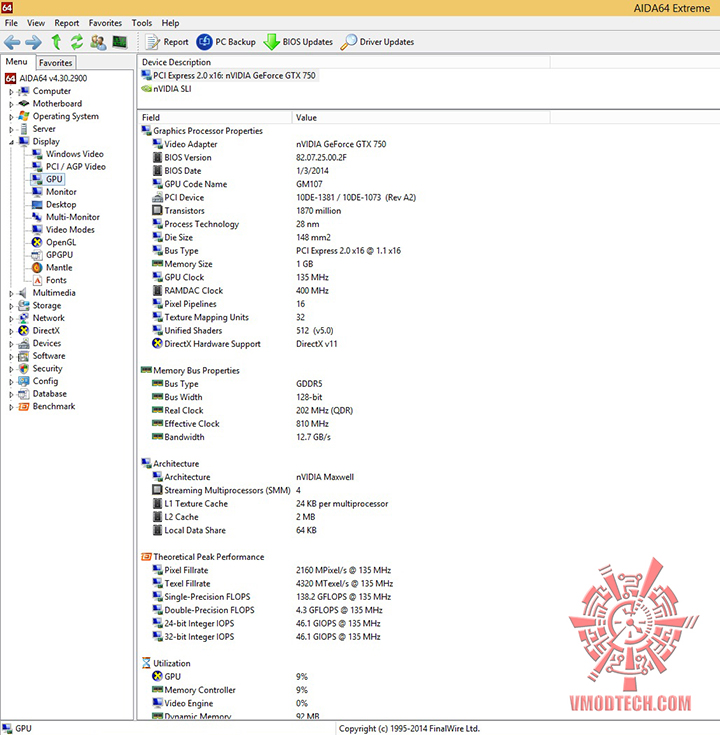The width and height of the screenshot is (720, 735).
Task: Click the Config tree item
Action: point(38,381)
